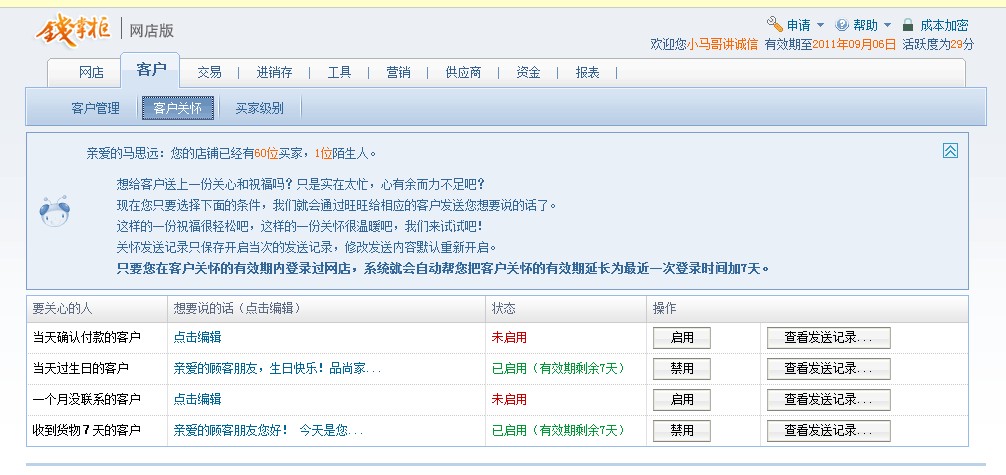View send records for 一个月没联系的客户
This screenshot has height=475, width=1006.
tap(828, 399)
